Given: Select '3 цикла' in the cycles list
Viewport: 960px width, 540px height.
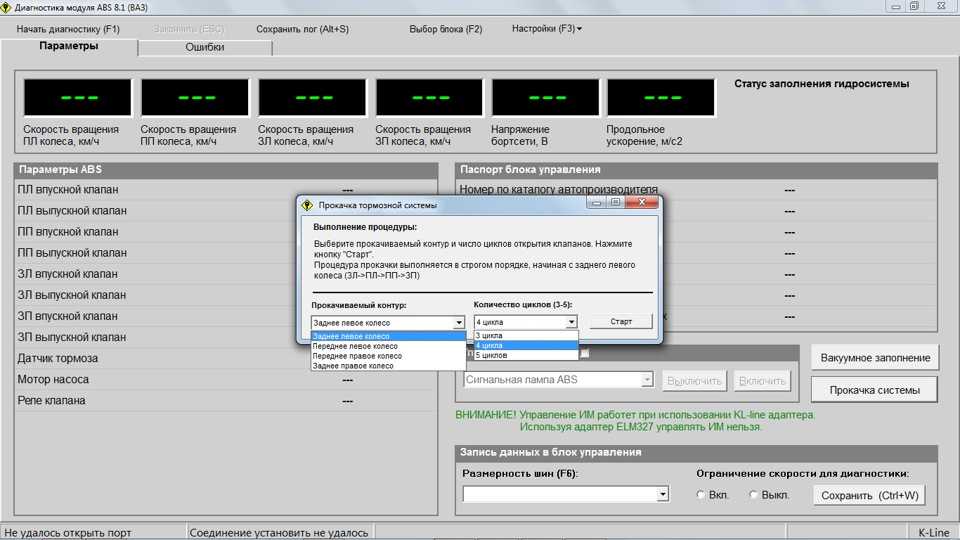Looking at the screenshot, I should pos(490,335).
